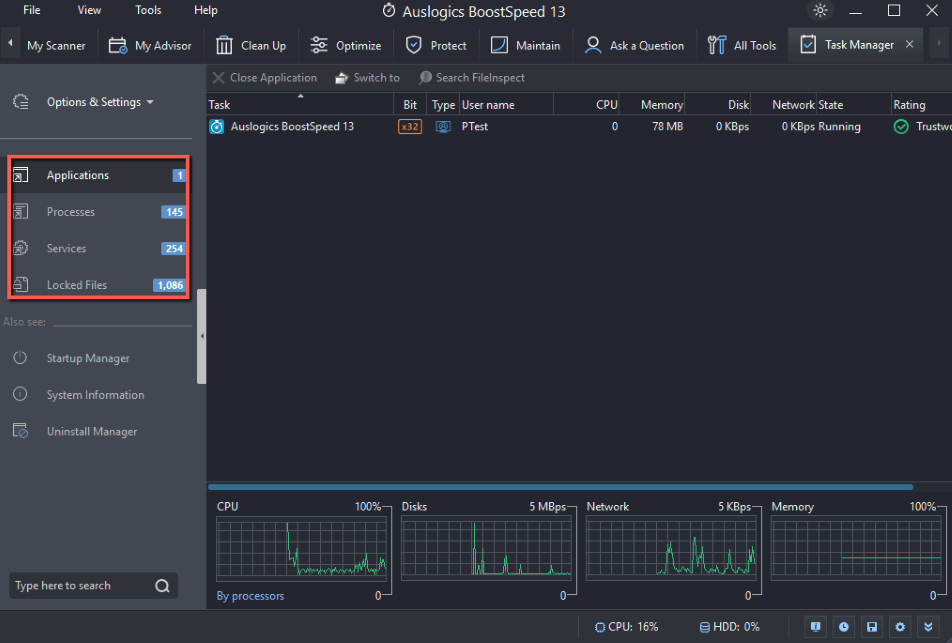Toggle the light/dark theme sun icon
The width and height of the screenshot is (952, 643).
click(x=820, y=10)
